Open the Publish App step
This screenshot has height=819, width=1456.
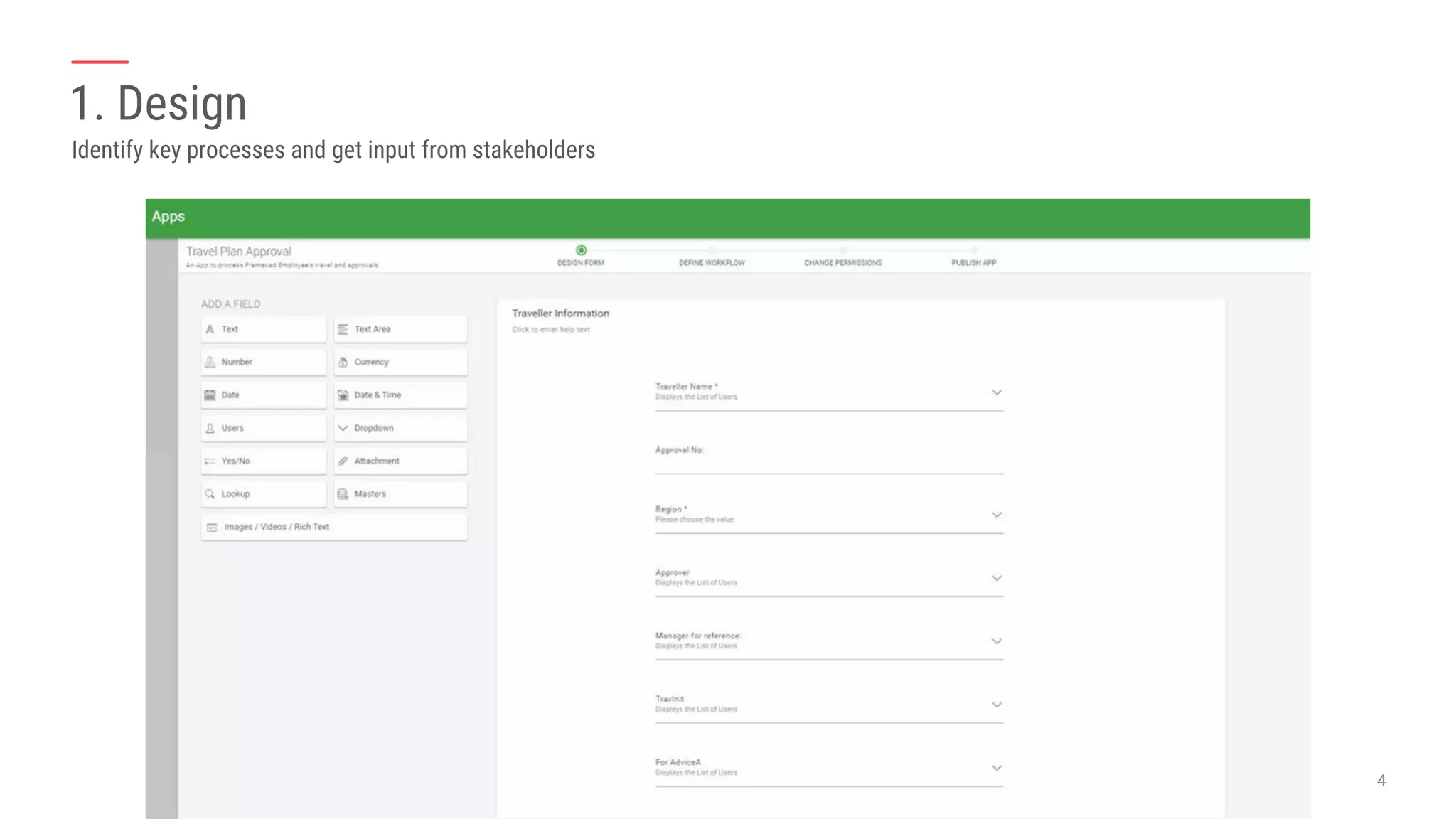click(973, 262)
